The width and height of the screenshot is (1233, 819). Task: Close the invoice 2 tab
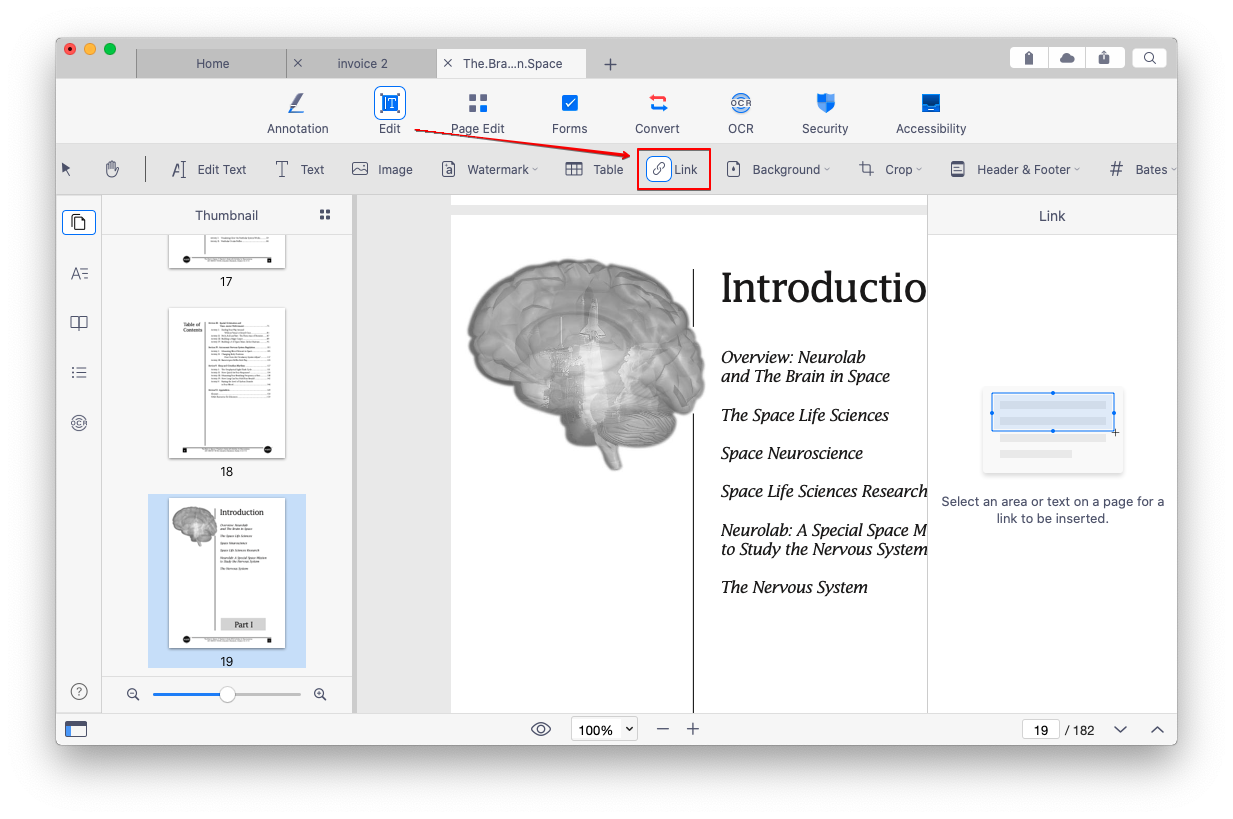(298, 63)
